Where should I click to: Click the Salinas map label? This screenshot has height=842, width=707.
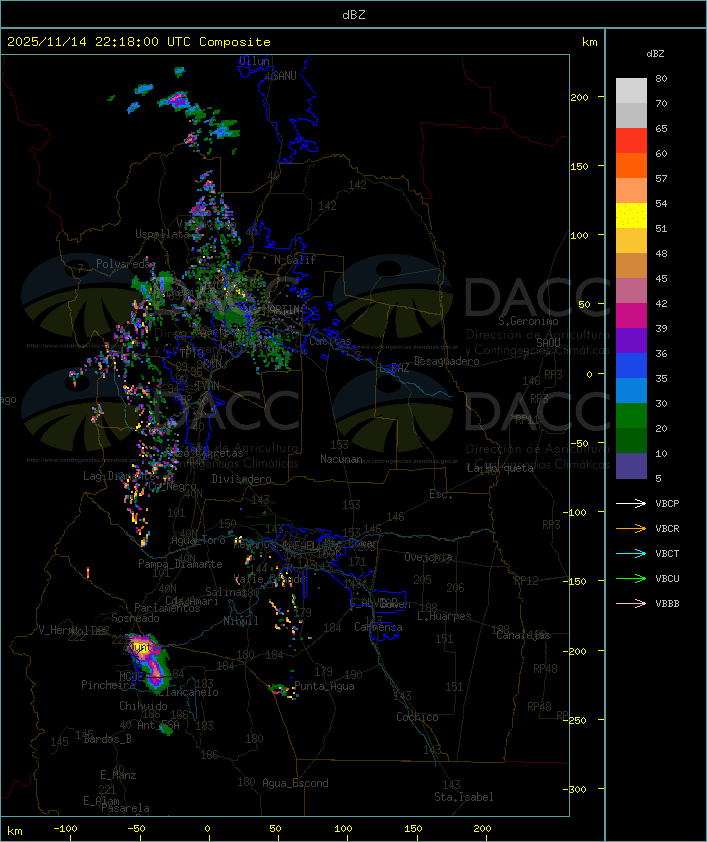226,592
